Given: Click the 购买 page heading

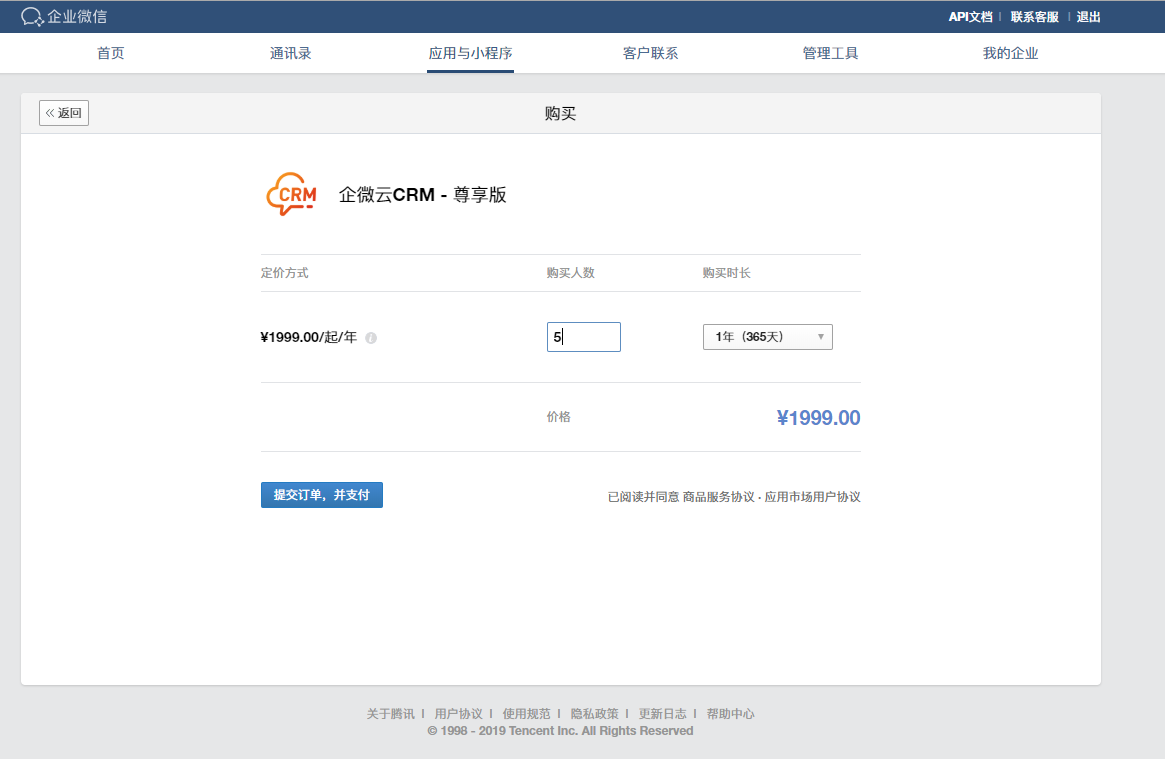Looking at the screenshot, I should (x=560, y=114).
